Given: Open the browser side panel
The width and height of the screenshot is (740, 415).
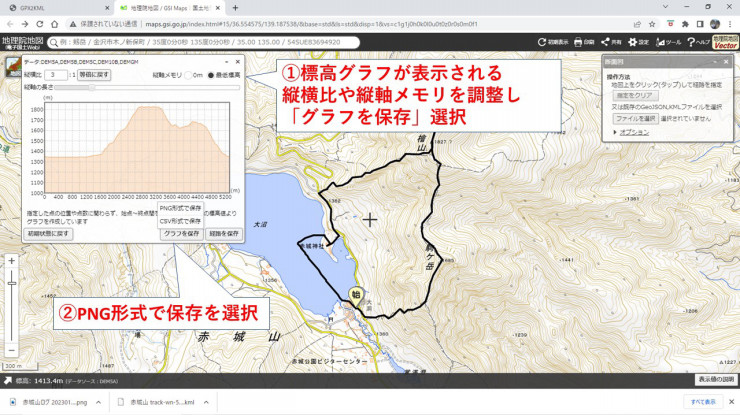Looking at the screenshot, I should pyautogui.click(x=700, y=24).
